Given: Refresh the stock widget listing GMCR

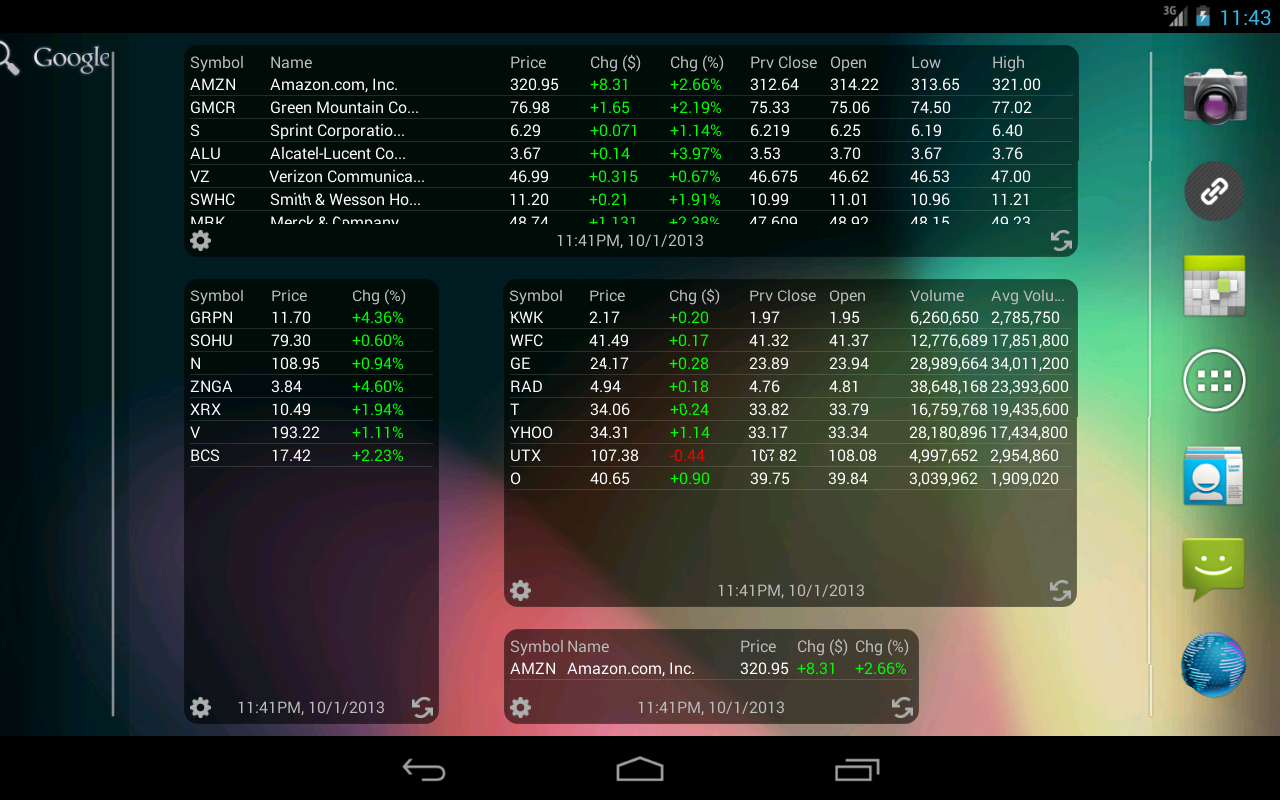Looking at the screenshot, I should pyautogui.click(x=1061, y=240).
